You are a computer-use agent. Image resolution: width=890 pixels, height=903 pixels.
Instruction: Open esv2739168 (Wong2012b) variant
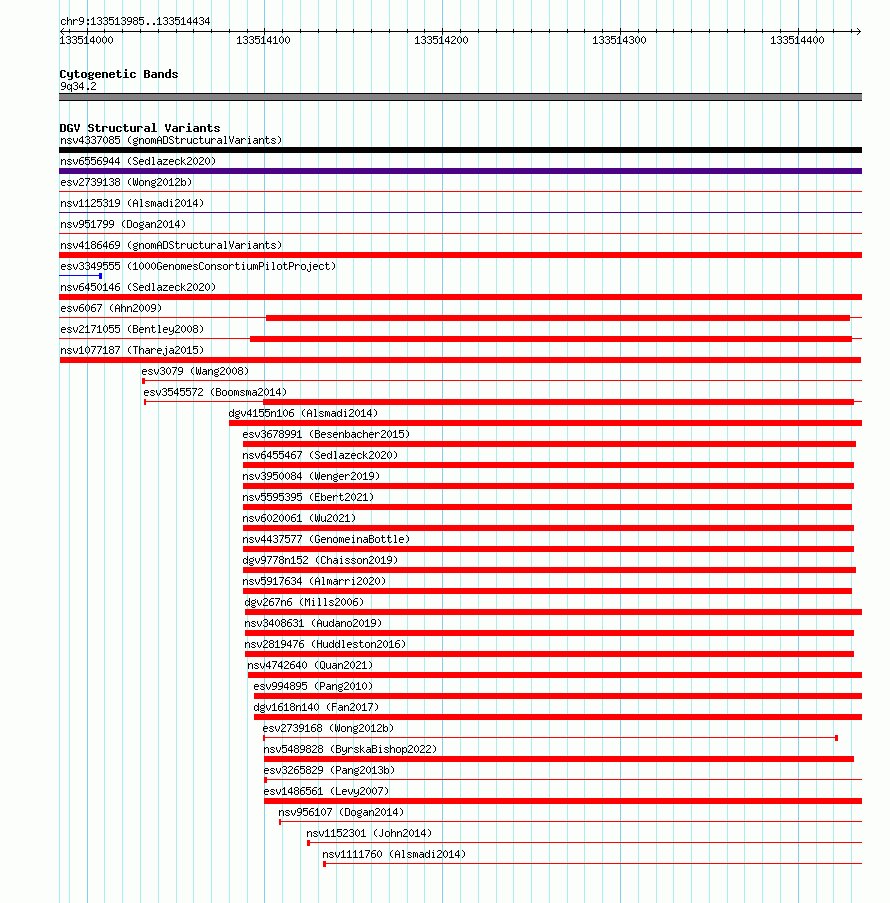tap(328, 729)
